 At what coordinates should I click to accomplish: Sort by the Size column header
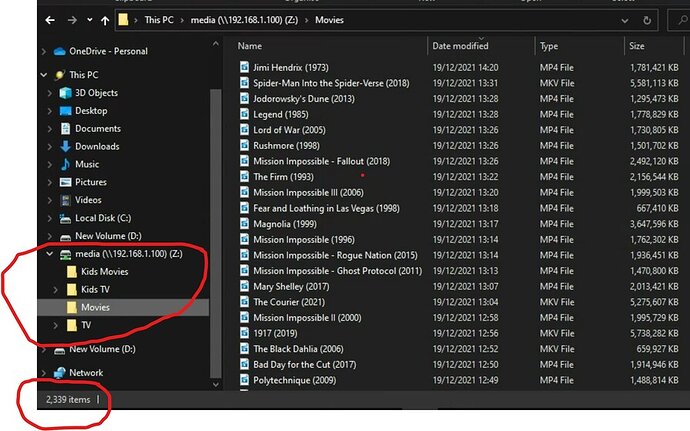(637, 46)
